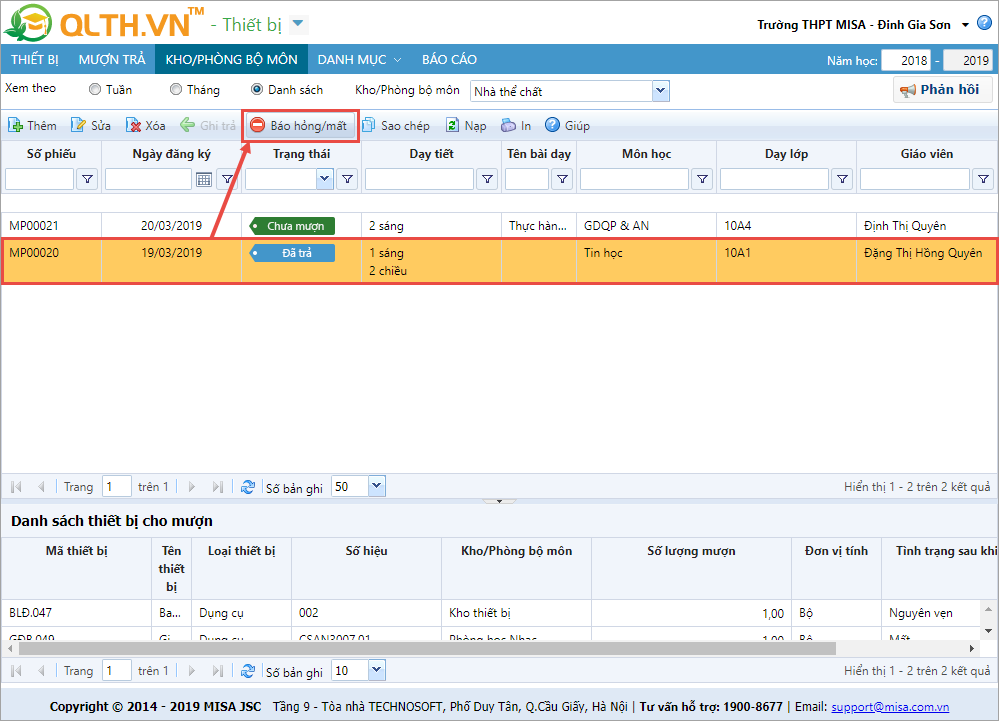This screenshot has height=721, width=999.
Task: Open calendar picker for Ngày đăng ký
Action: click(204, 180)
